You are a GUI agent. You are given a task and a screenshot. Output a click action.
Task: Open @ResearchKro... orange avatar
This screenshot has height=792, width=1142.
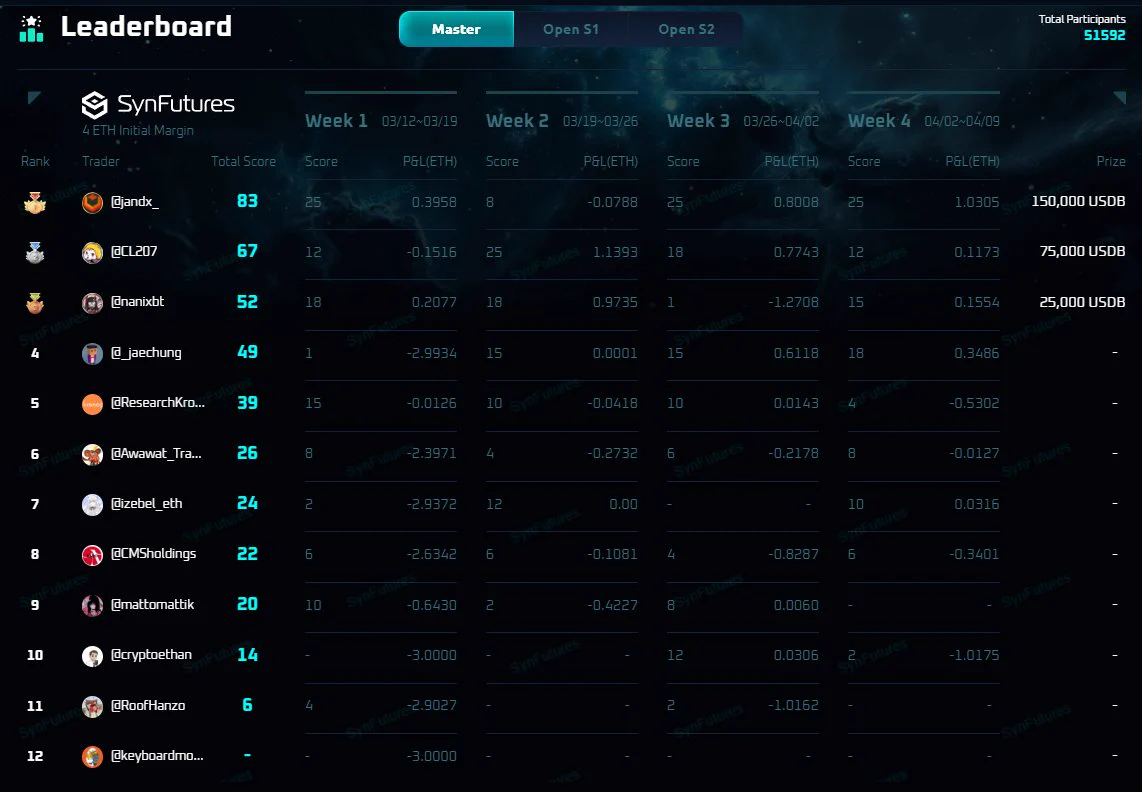pos(92,404)
